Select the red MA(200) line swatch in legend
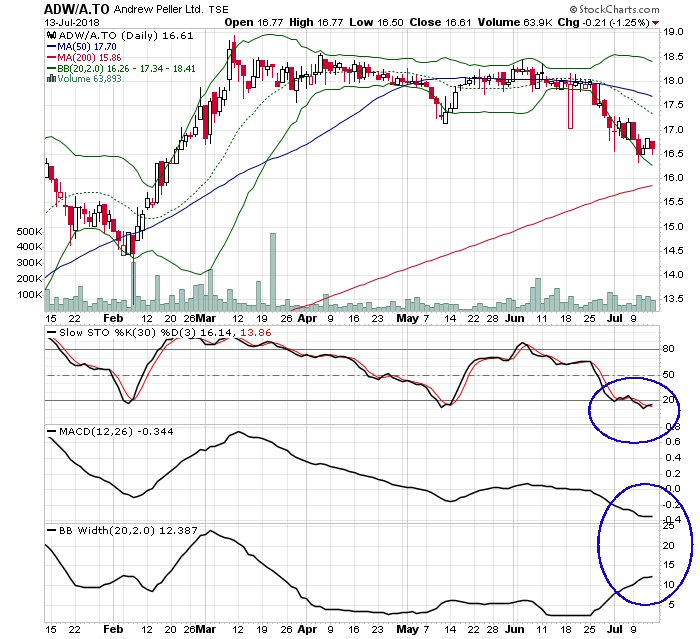The height and width of the screenshot is (639, 700). tap(52, 58)
